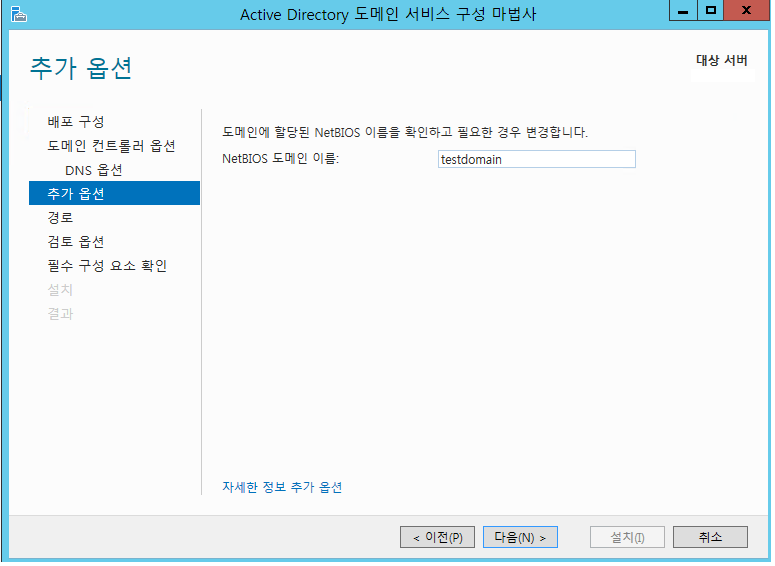775x566 pixels.
Task: Click the 다음(N) button
Action: (520, 538)
